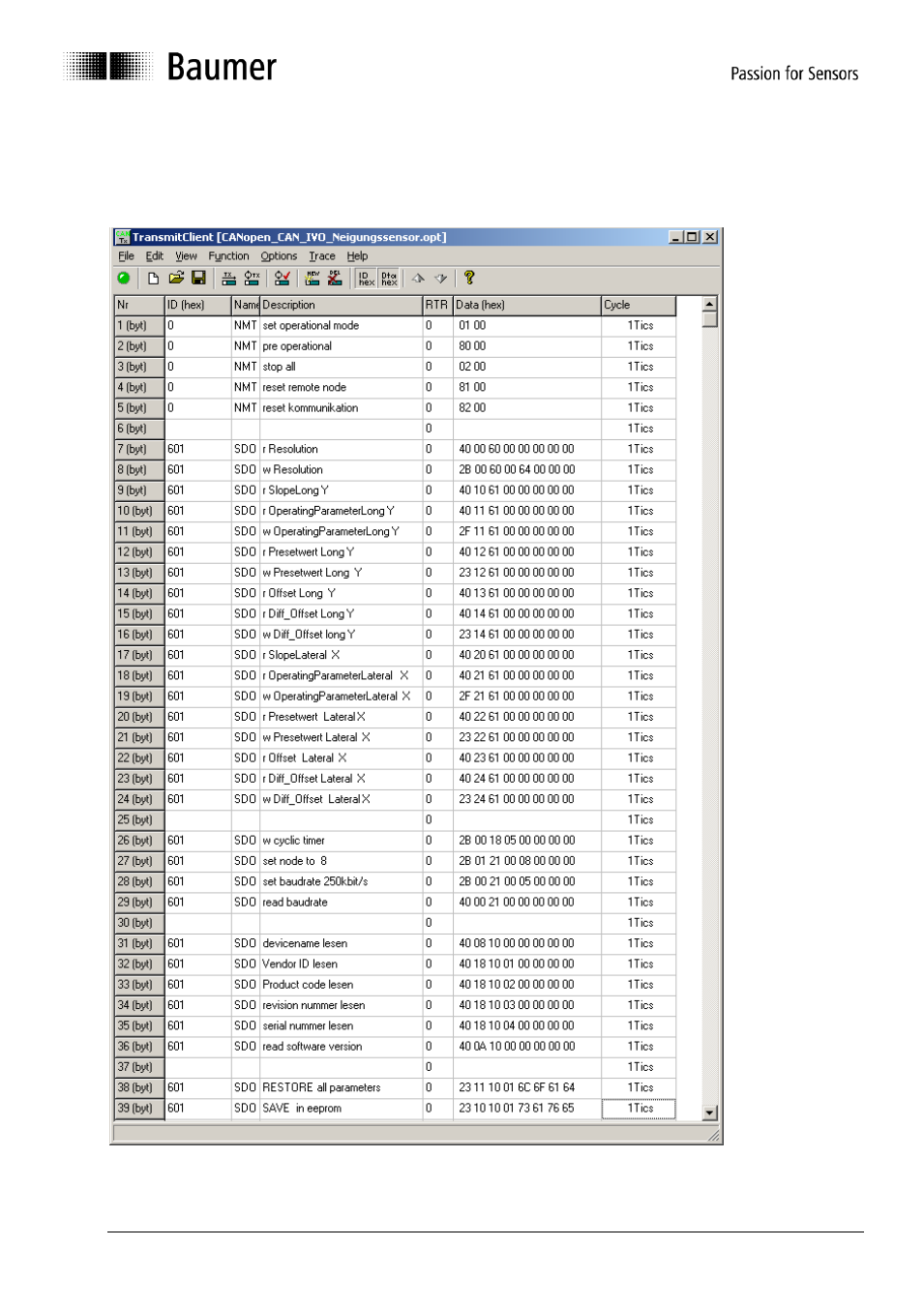Image resolution: width=924 pixels, height=1306 pixels.
Task: Click the red checkmark toolbar icon
Action: [283, 279]
